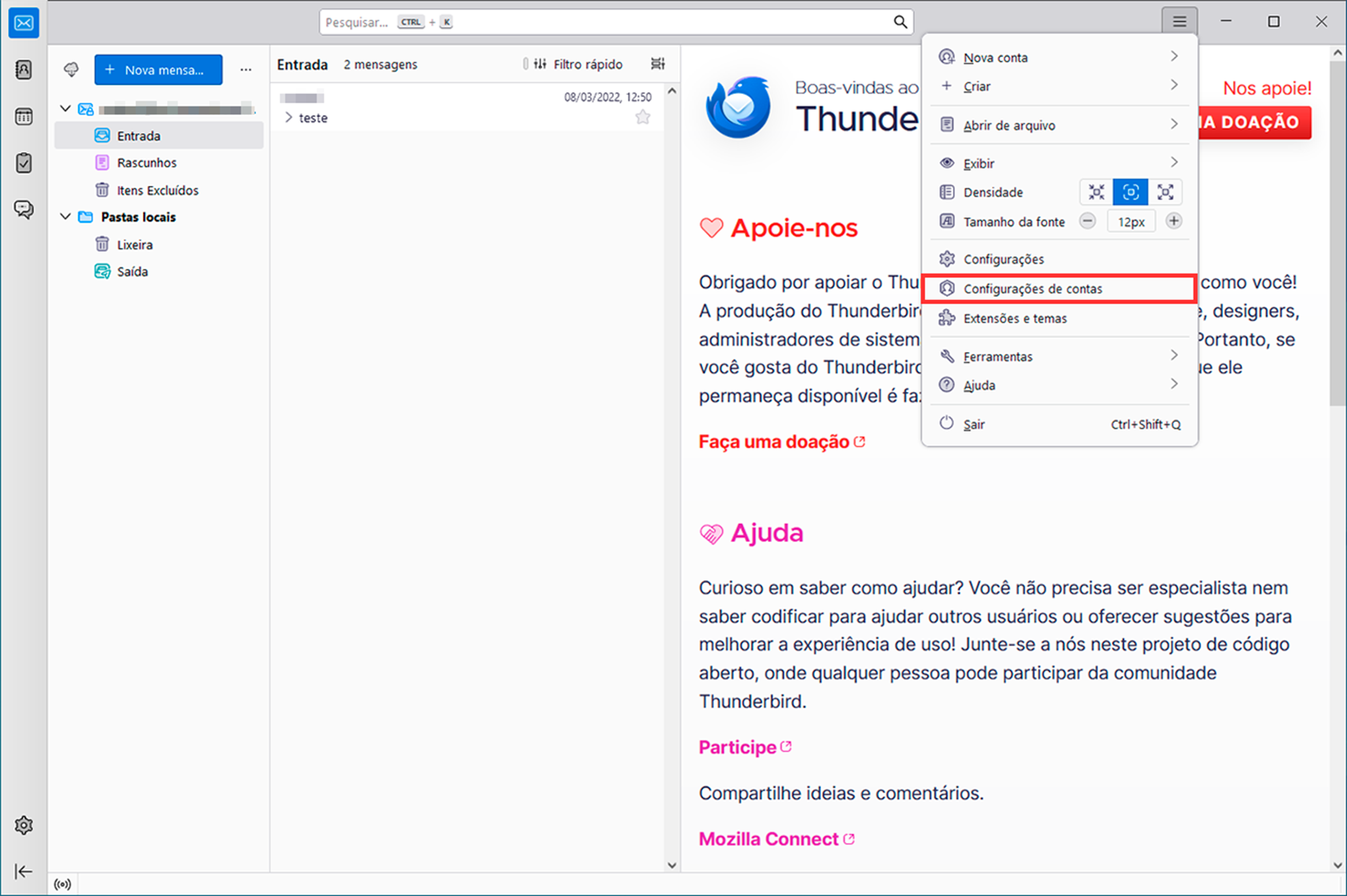Select Itens Excluídos folder
Image resolution: width=1347 pixels, height=896 pixels.
[x=159, y=190]
